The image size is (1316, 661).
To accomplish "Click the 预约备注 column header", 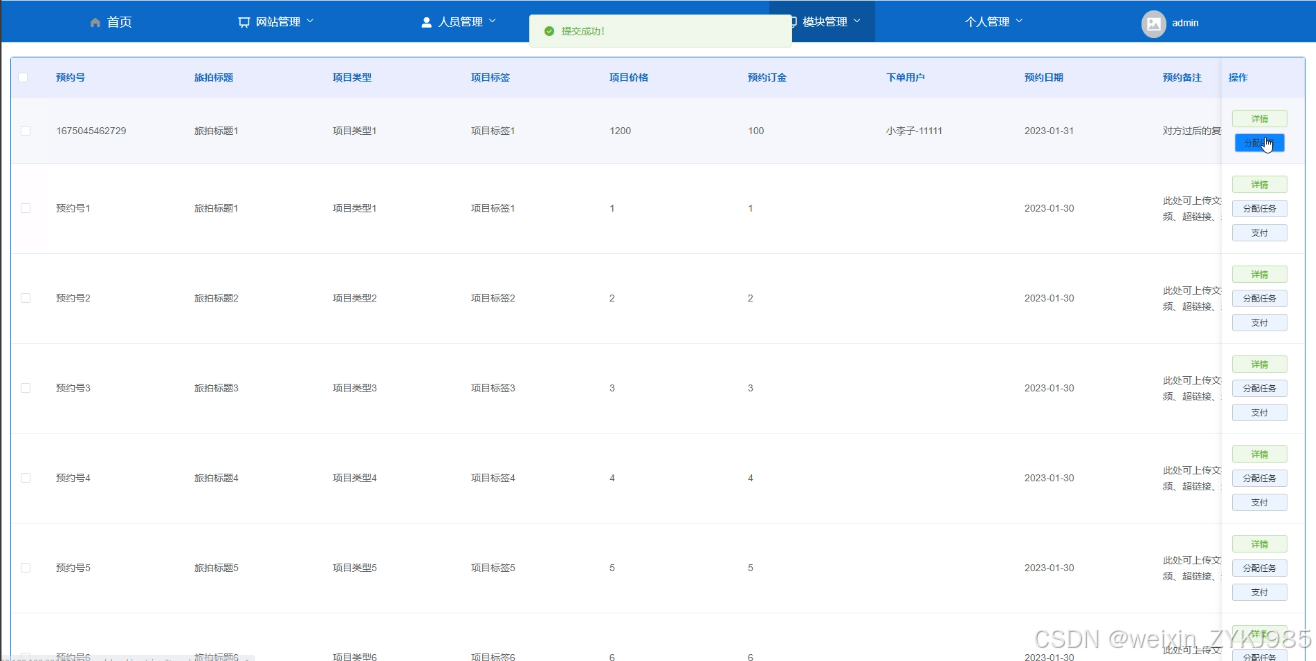I will coord(1182,77).
